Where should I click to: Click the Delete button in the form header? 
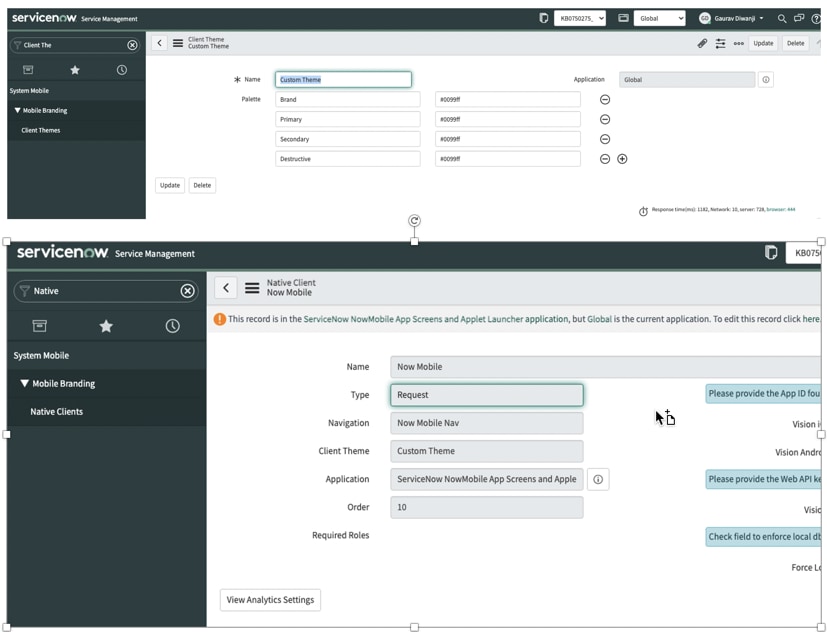[x=795, y=43]
